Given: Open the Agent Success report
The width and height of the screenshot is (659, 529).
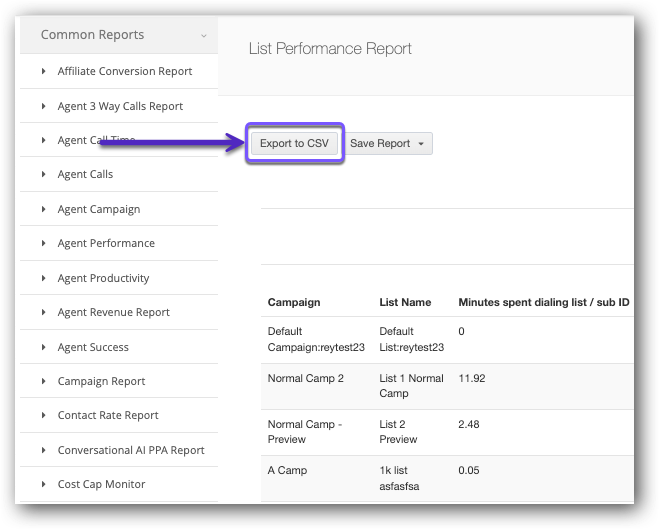Looking at the screenshot, I should [93, 347].
